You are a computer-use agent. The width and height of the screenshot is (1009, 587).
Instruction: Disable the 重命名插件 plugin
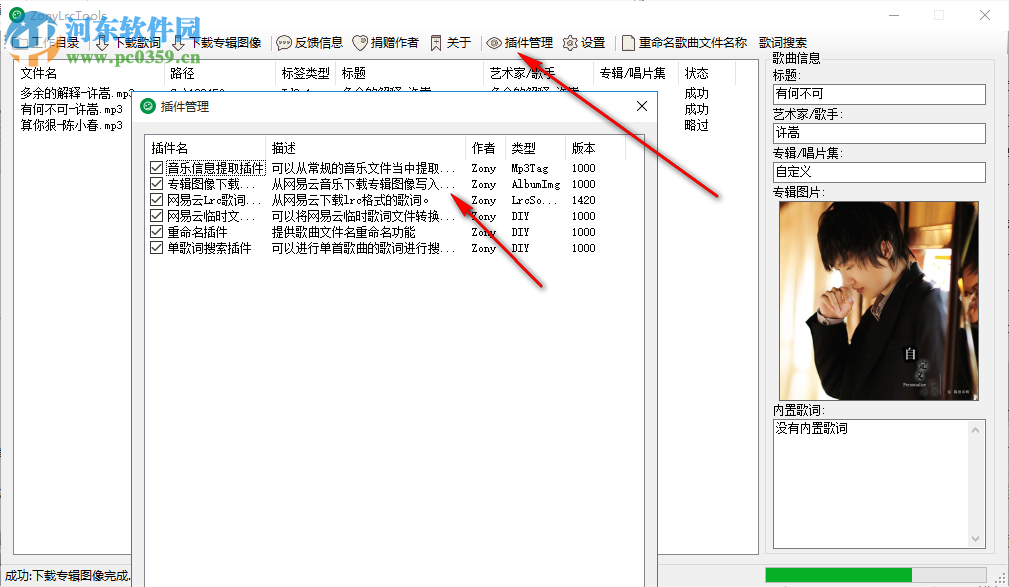pos(156,232)
